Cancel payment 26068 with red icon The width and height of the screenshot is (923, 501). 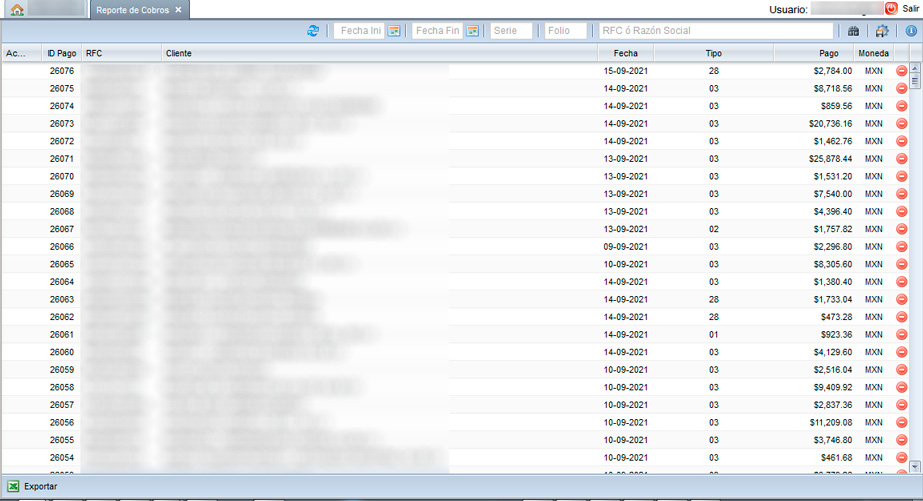click(901, 211)
